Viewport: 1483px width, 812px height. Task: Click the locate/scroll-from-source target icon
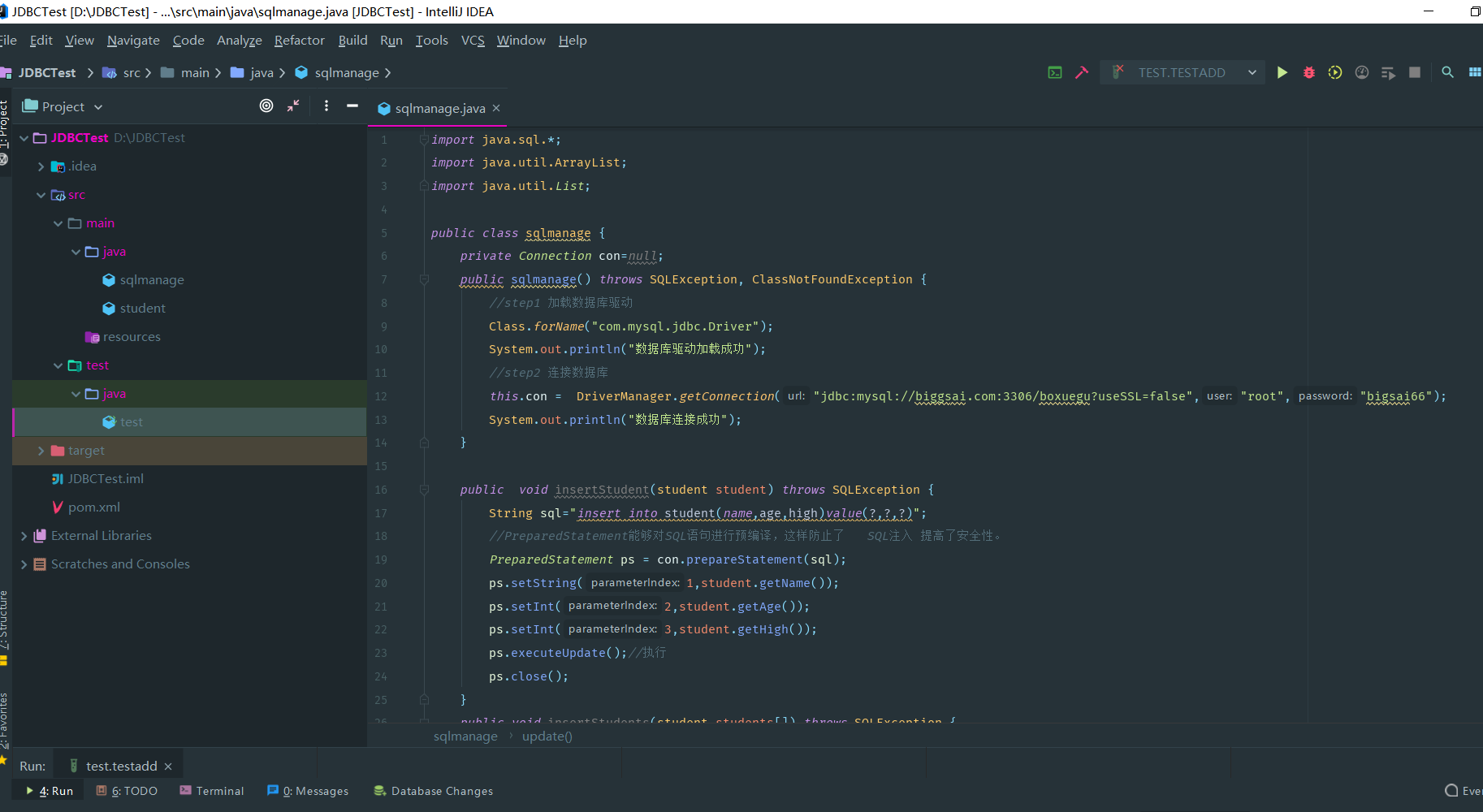tap(266, 106)
